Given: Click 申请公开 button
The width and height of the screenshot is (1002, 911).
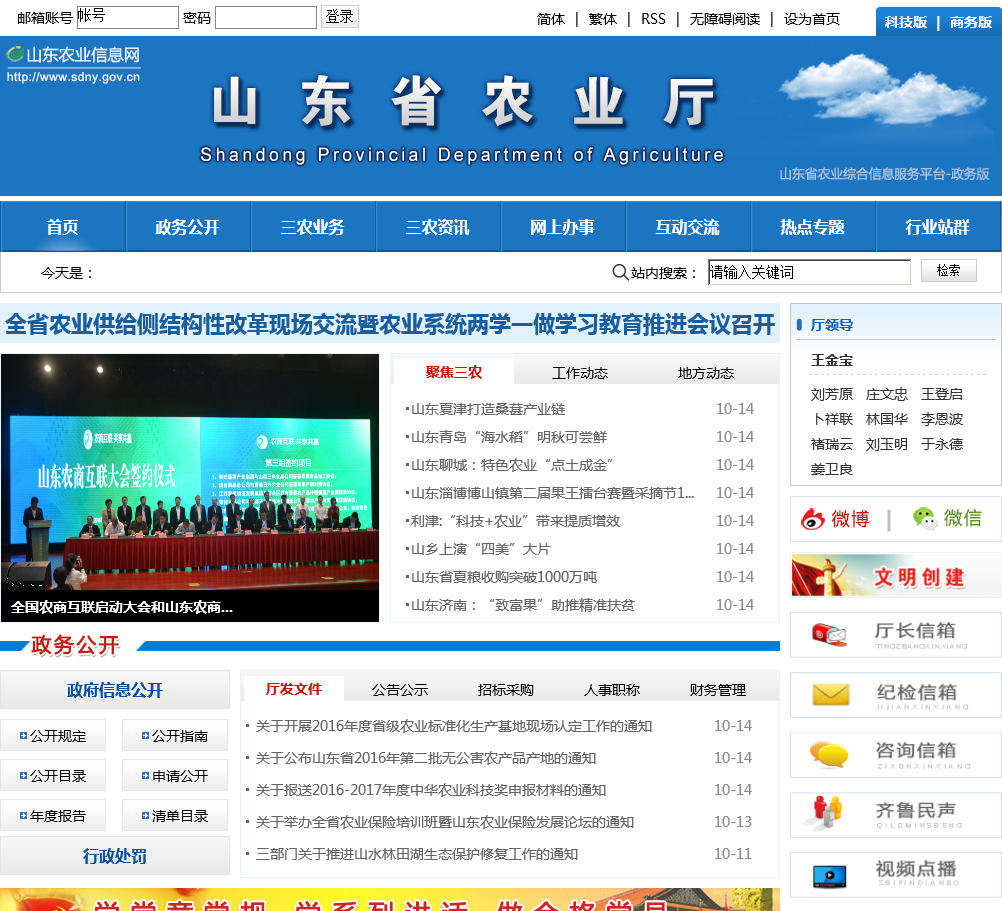Looking at the screenshot, I should point(175,776).
